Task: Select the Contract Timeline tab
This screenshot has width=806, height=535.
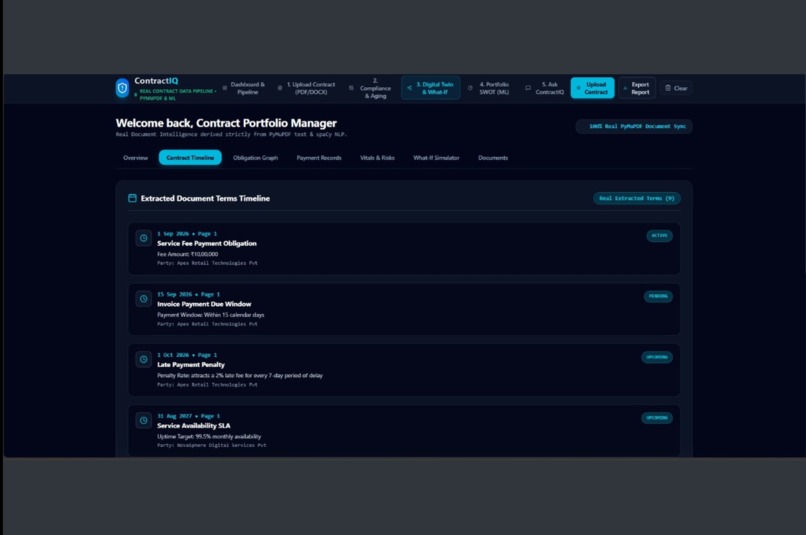Action: (190, 158)
